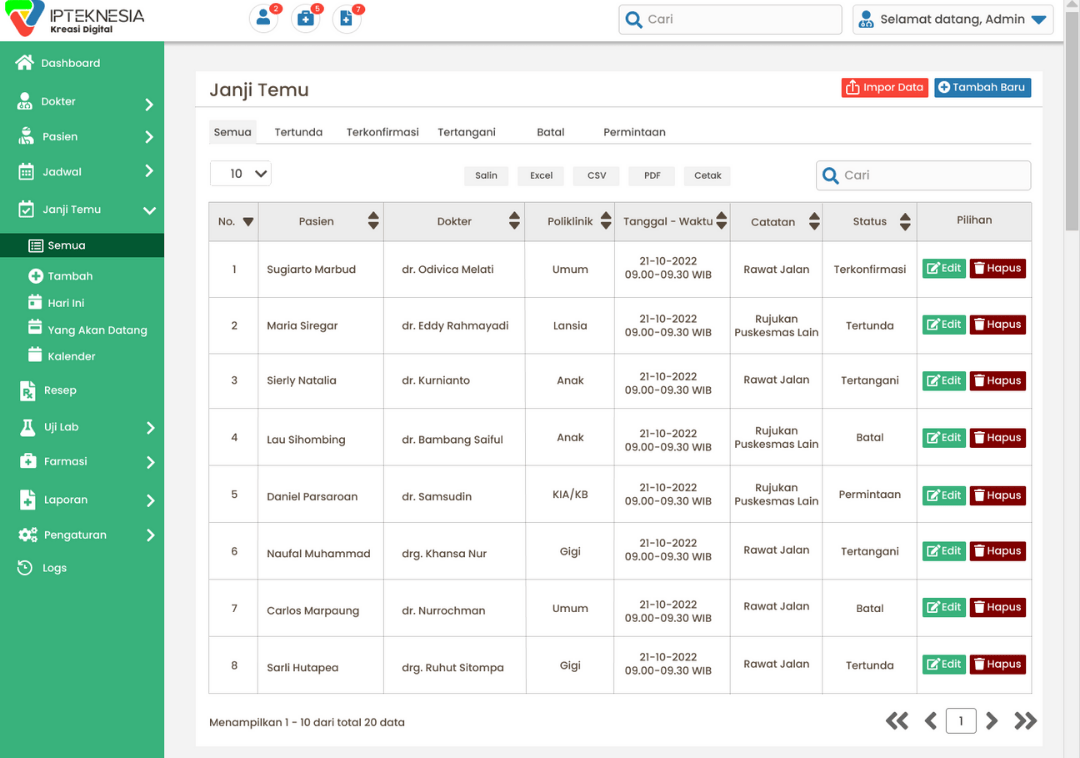The image size is (1080, 758).
Task: Delete Sugiarto Marbud's appointment with Hapus
Action: (x=997, y=269)
